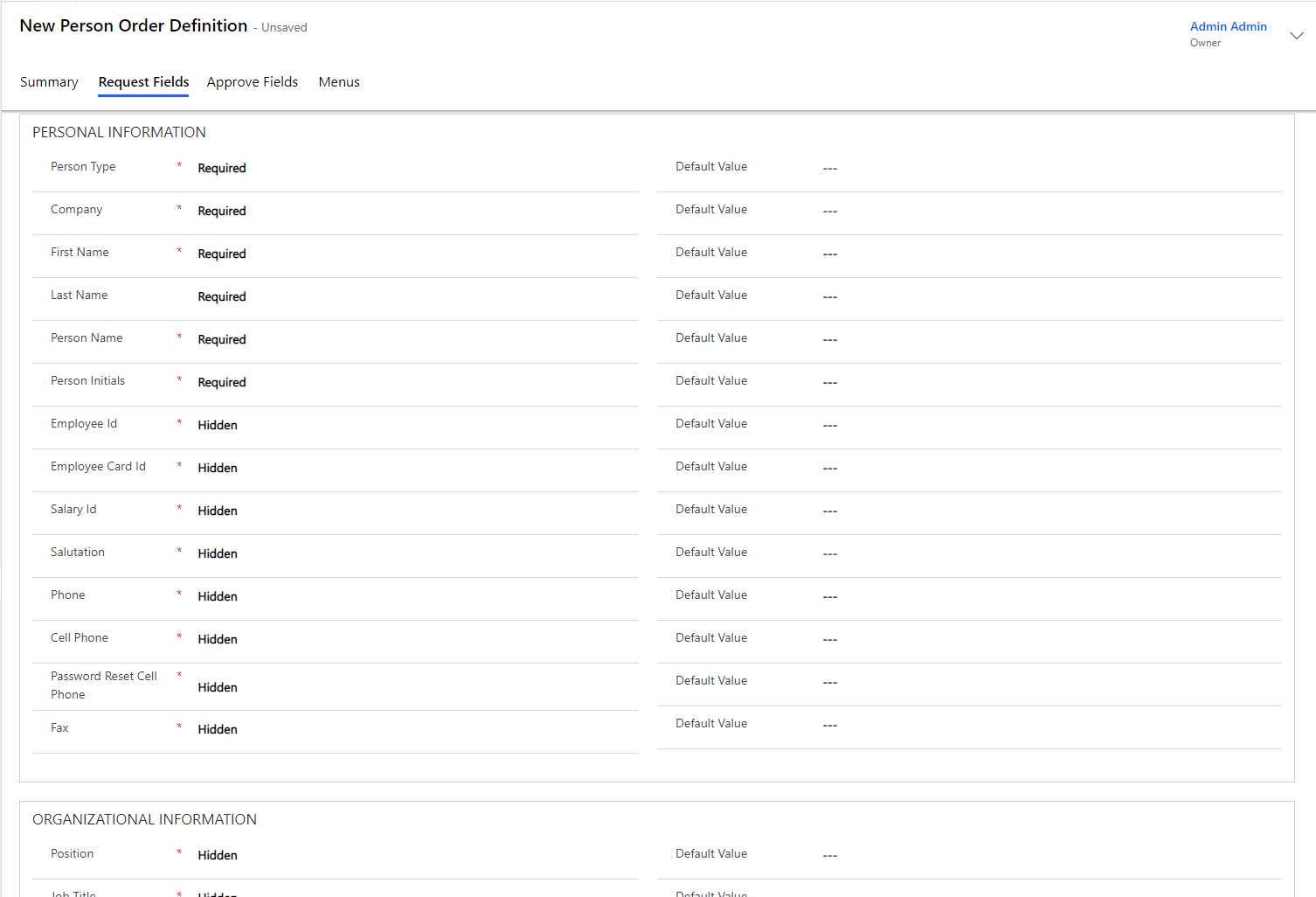The image size is (1316, 897).
Task: Open Position field Hidden dropdown
Action: [218, 856]
